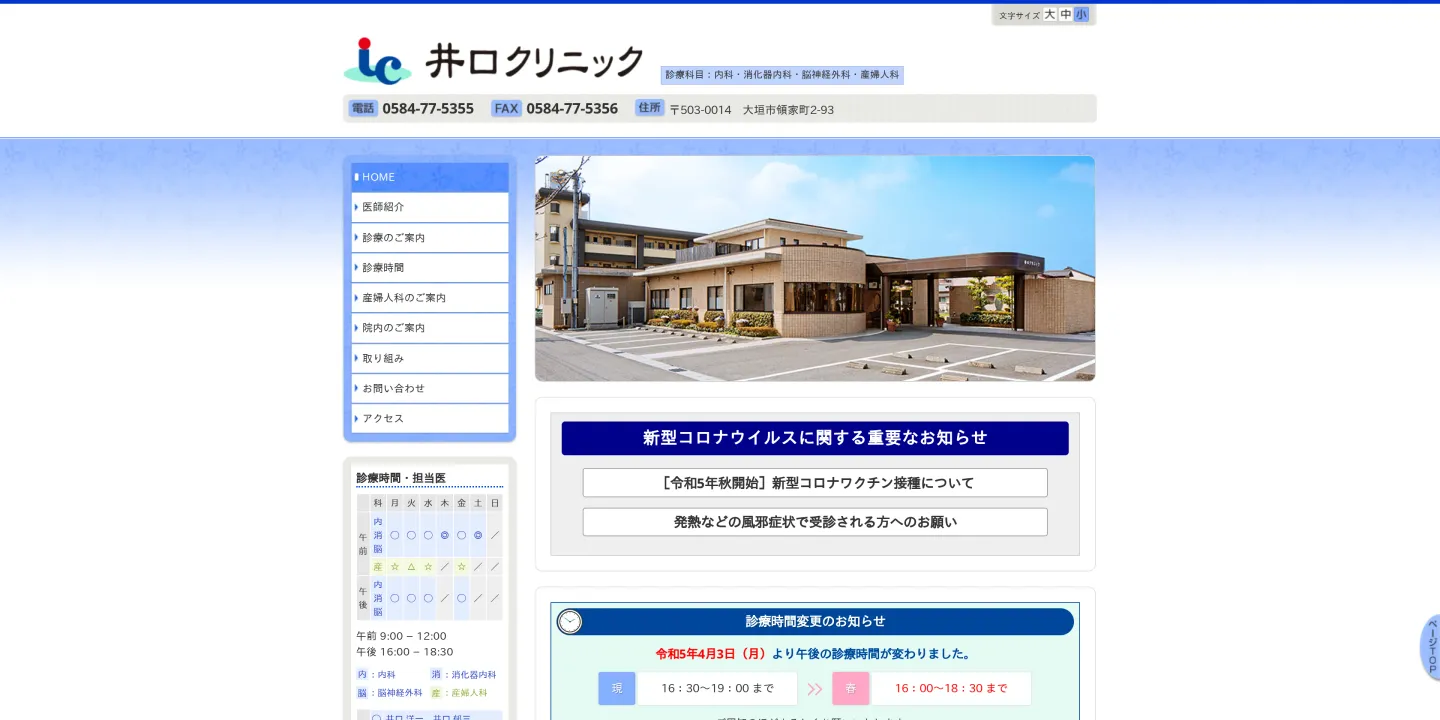Viewport: 1440px width, 720px height.
Task: Click the 診療時間変更のお知らせ heading
Action: pyautogui.click(x=815, y=621)
